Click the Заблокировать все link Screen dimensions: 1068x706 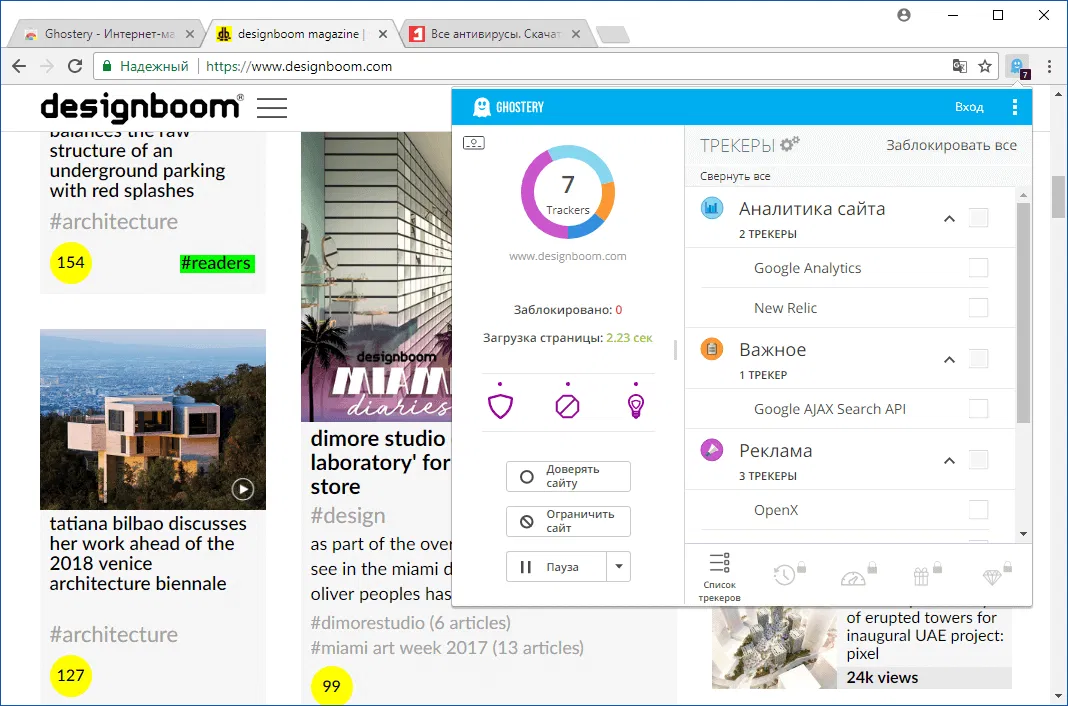[x=951, y=145]
